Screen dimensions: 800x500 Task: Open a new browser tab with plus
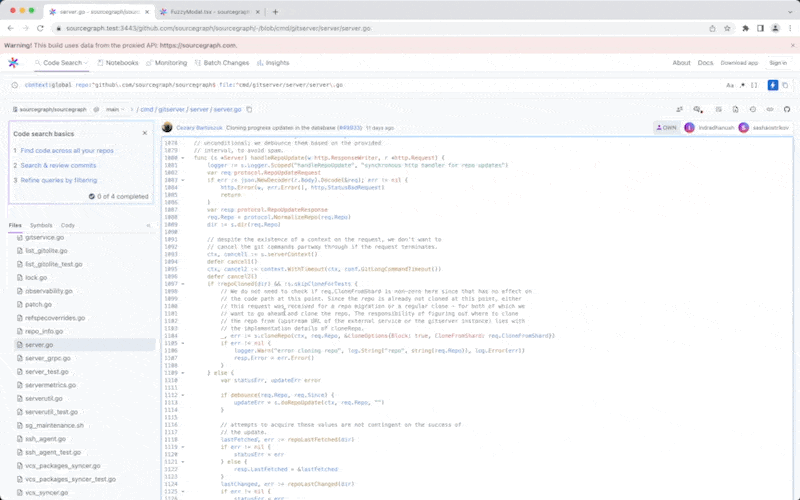(275, 12)
